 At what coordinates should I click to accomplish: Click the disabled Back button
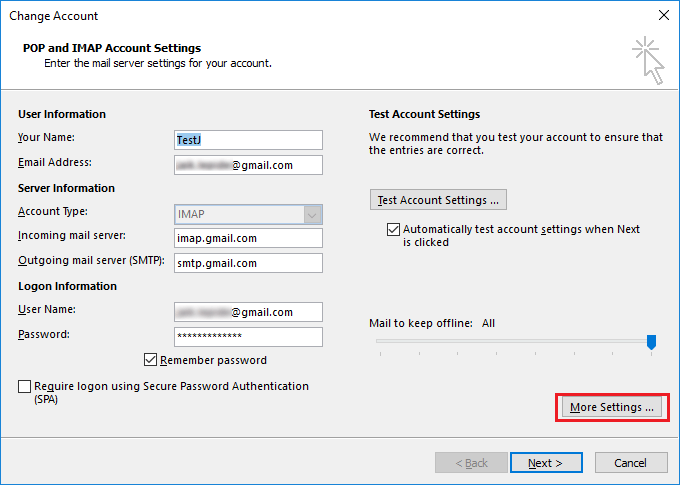click(472, 463)
